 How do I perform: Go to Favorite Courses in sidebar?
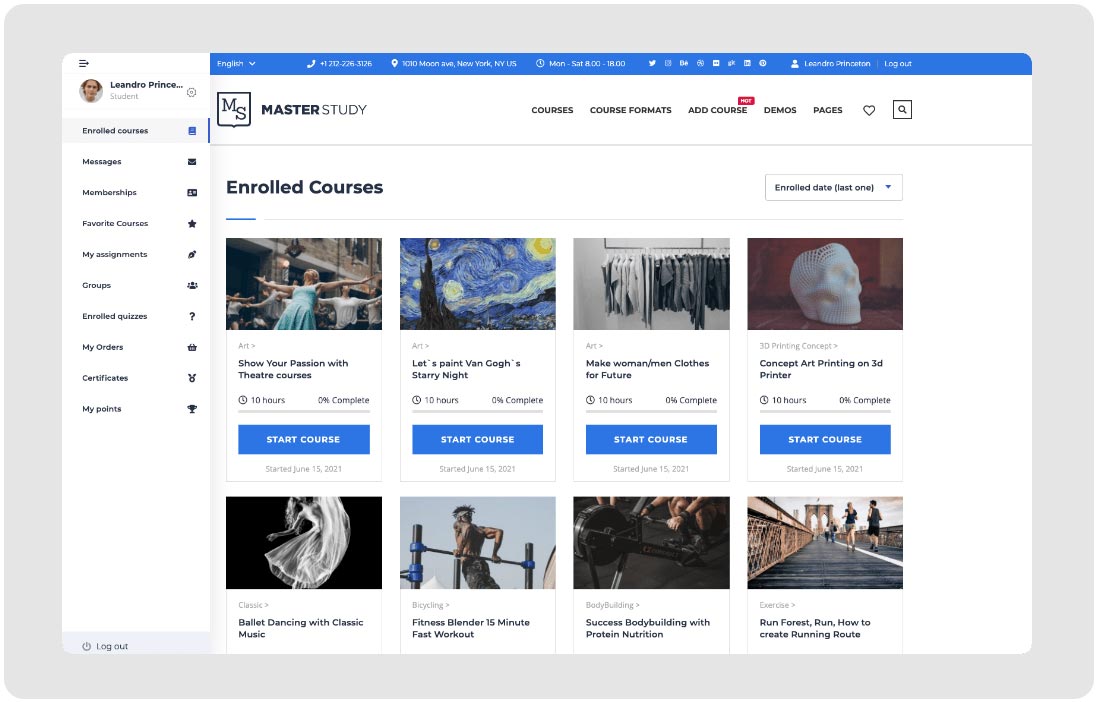[136, 224]
